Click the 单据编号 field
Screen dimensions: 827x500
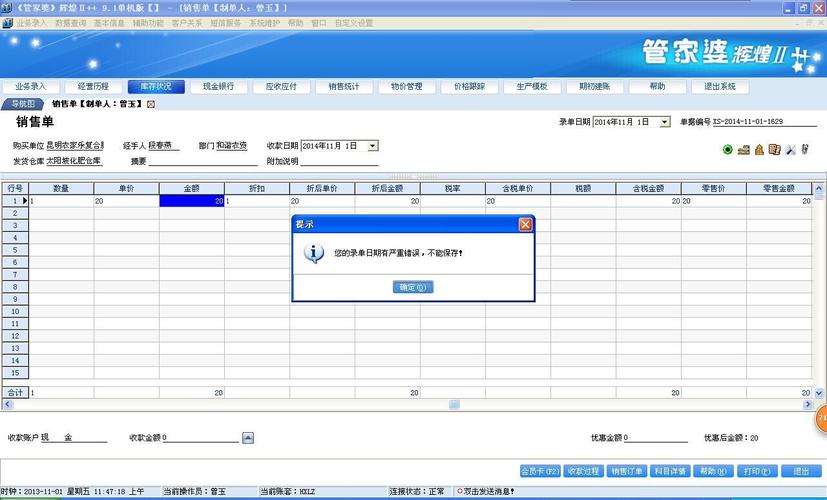tap(765, 122)
